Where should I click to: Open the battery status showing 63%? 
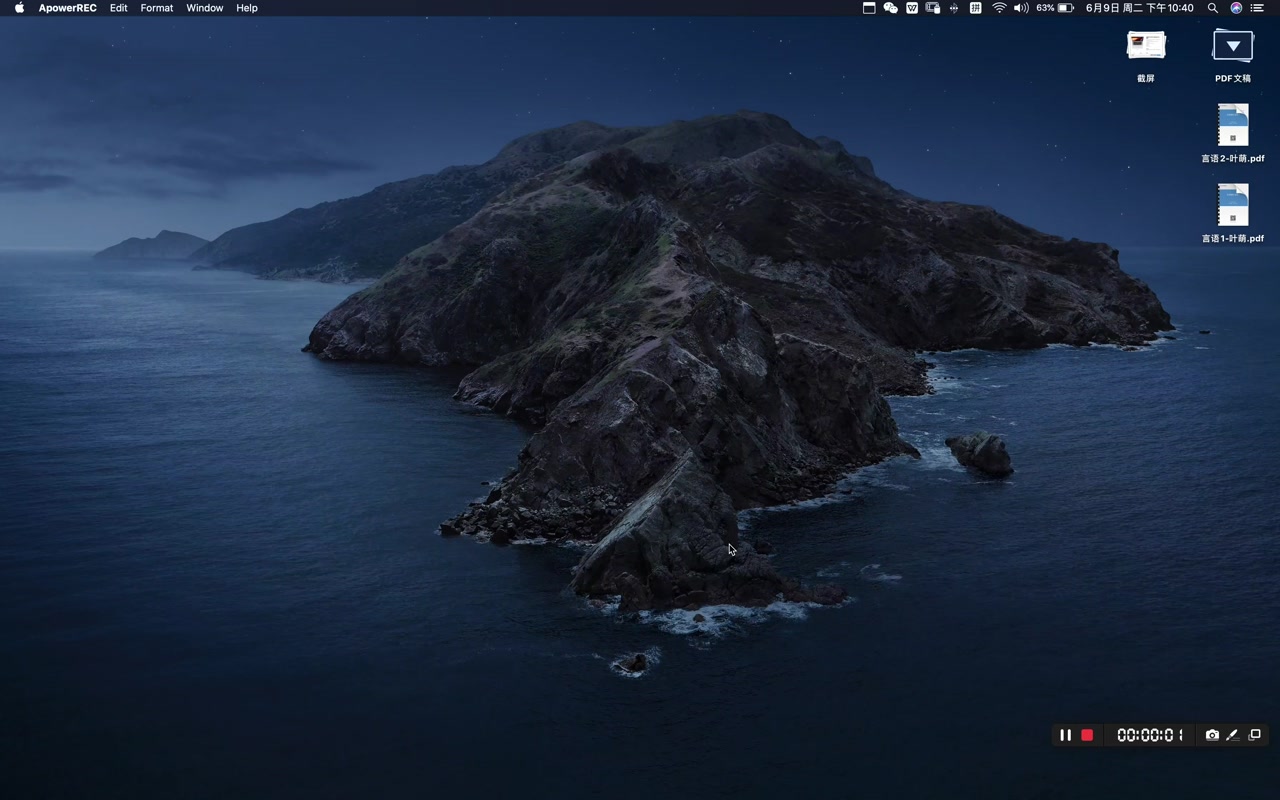point(1055,8)
